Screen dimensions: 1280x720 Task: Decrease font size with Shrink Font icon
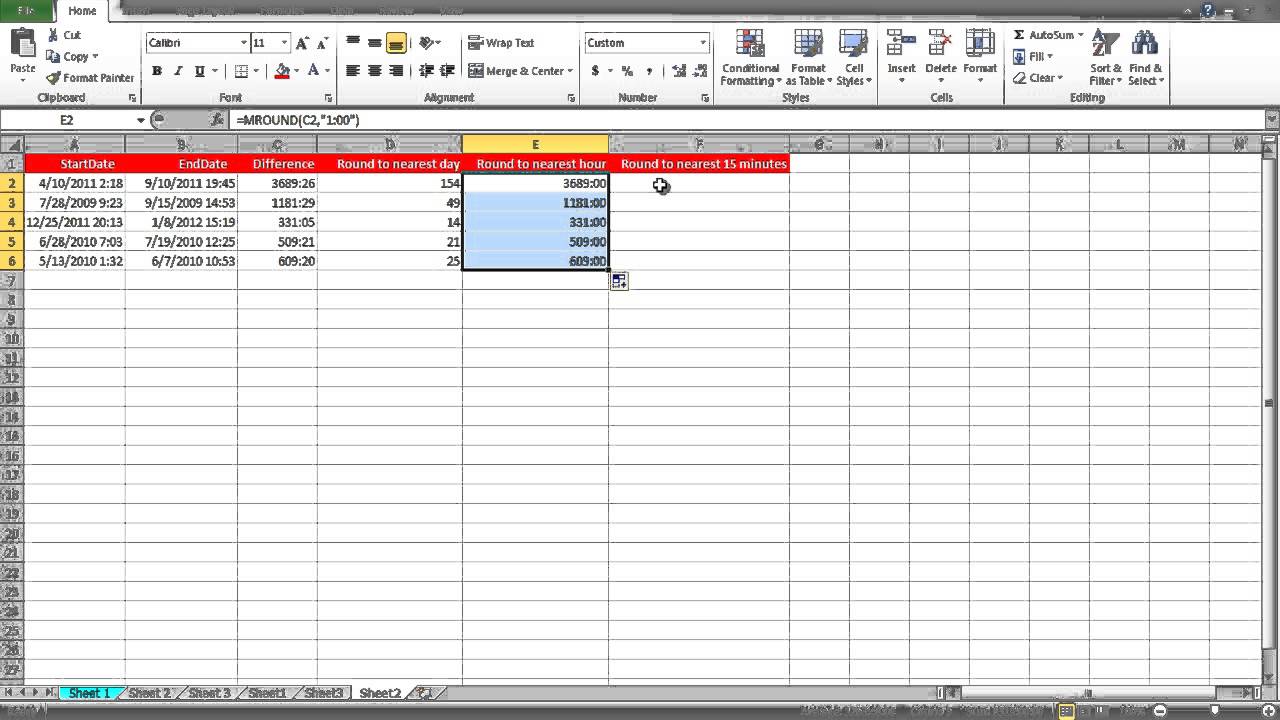click(322, 43)
